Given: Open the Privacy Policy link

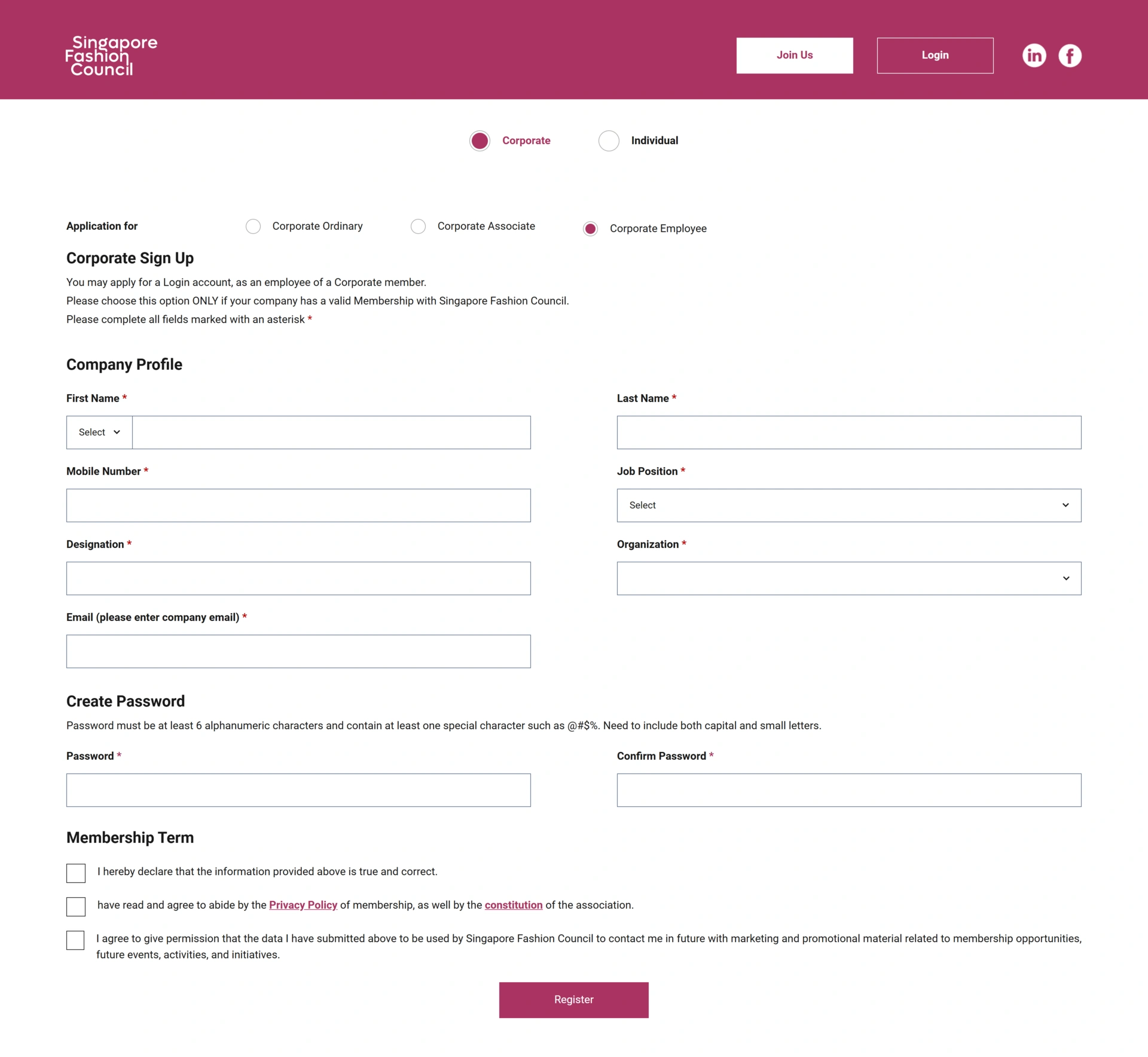Looking at the screenshot, I should (303, 906).
